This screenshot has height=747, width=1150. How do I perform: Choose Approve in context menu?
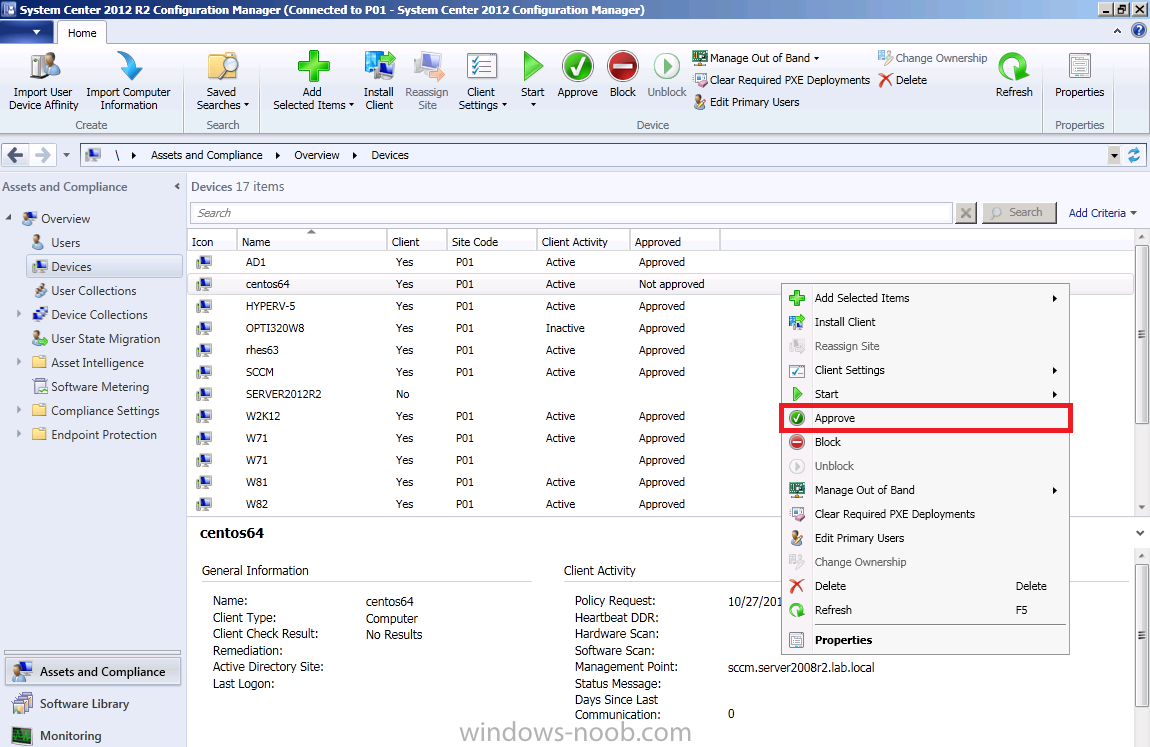click(x=926, y=418)
